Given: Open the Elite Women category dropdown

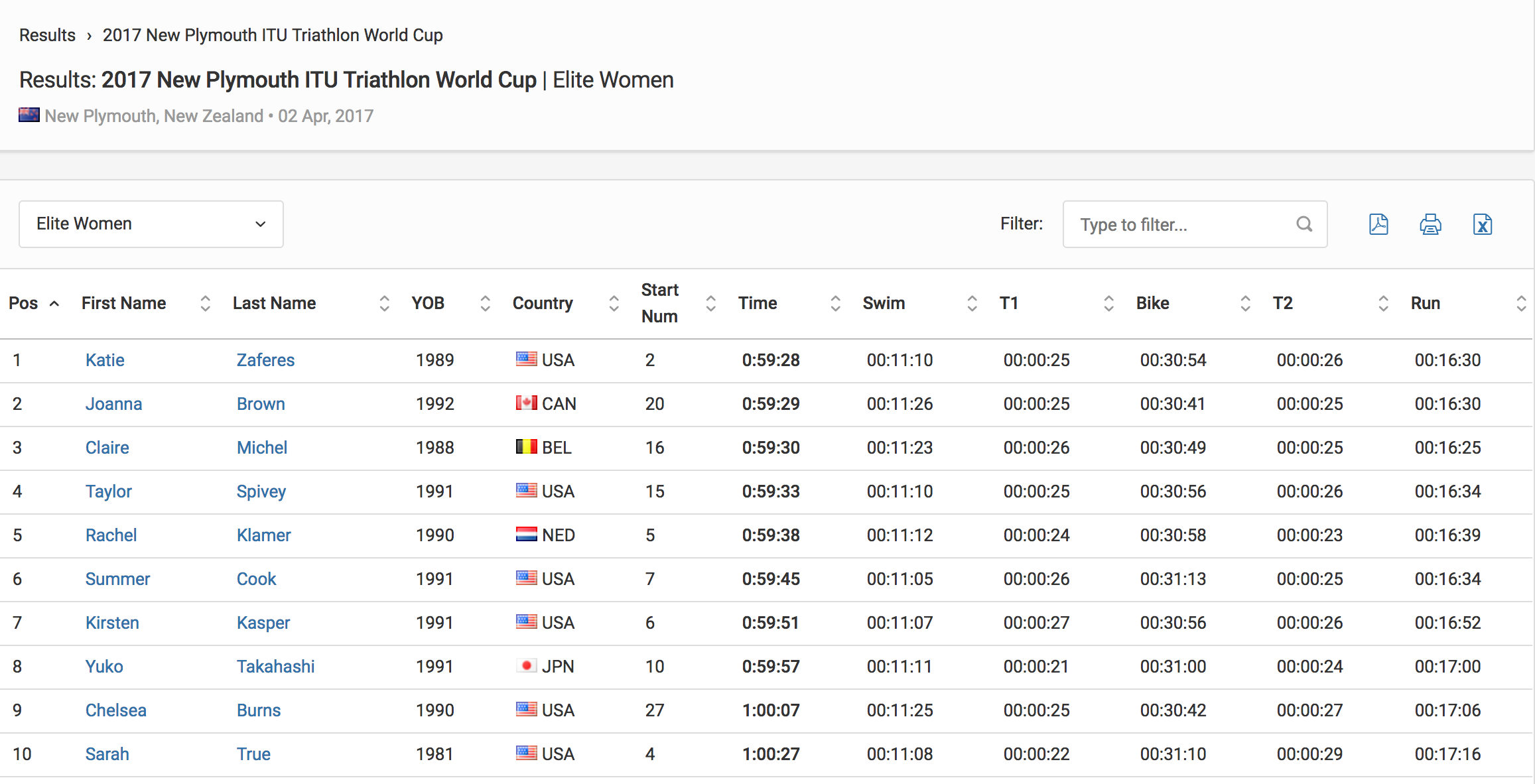Looking at the screenshot, I should [151, 224].
